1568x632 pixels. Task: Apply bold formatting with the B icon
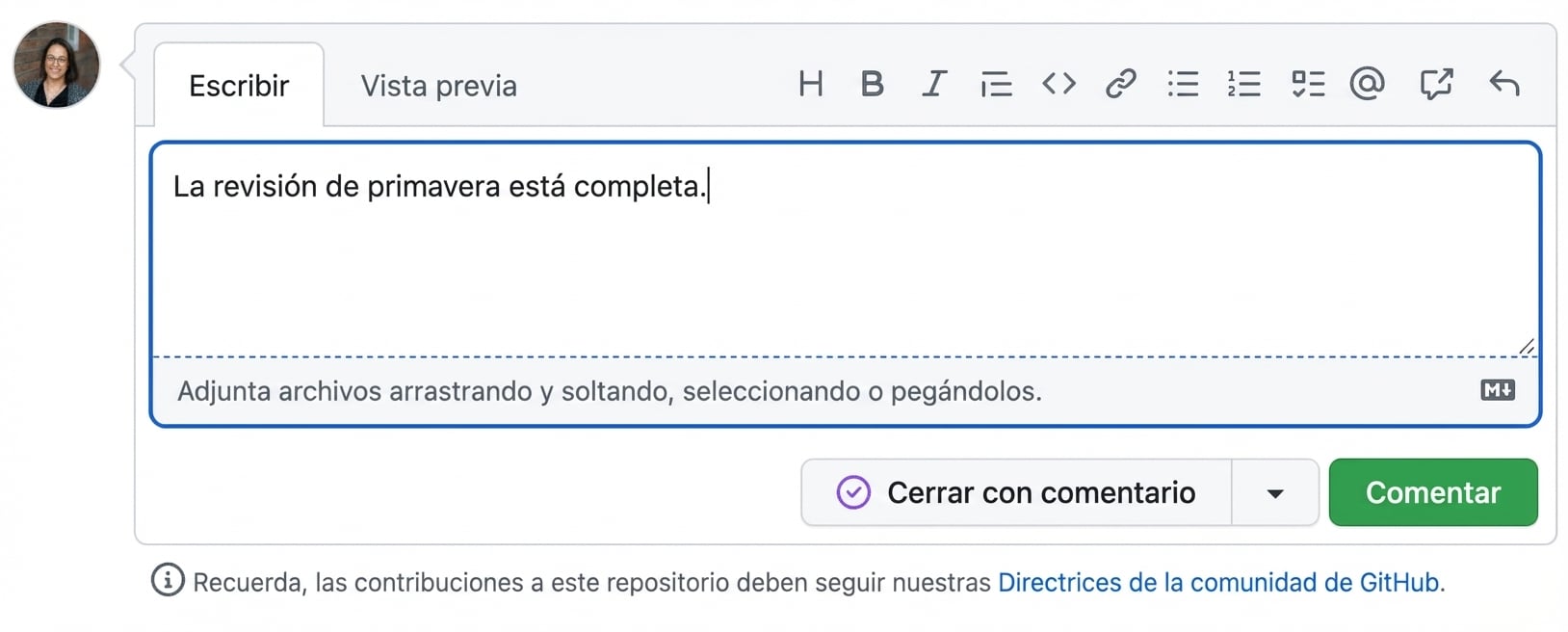(x=872, y=85)
